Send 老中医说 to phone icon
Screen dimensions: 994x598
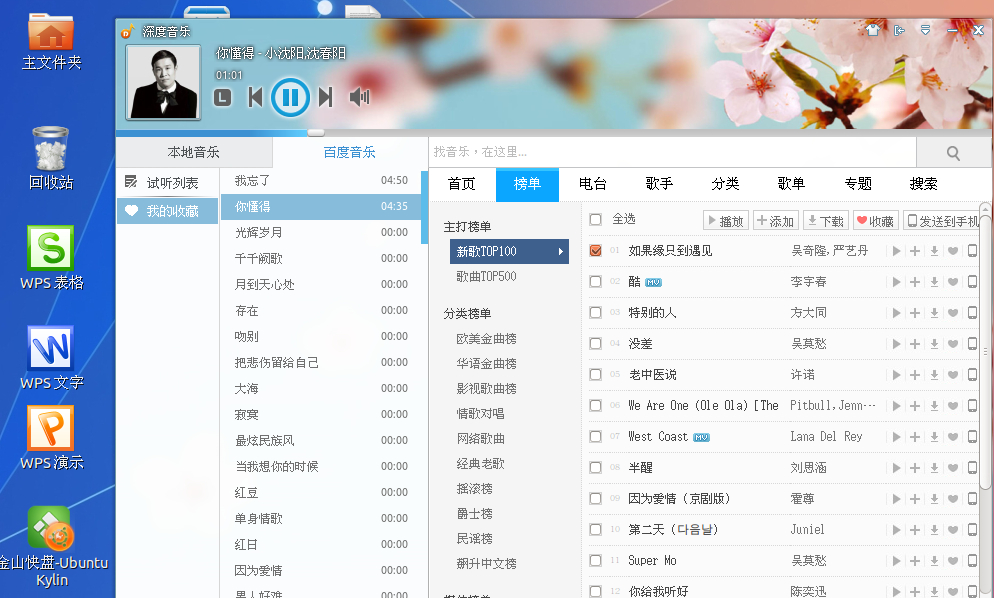point(972,375)
